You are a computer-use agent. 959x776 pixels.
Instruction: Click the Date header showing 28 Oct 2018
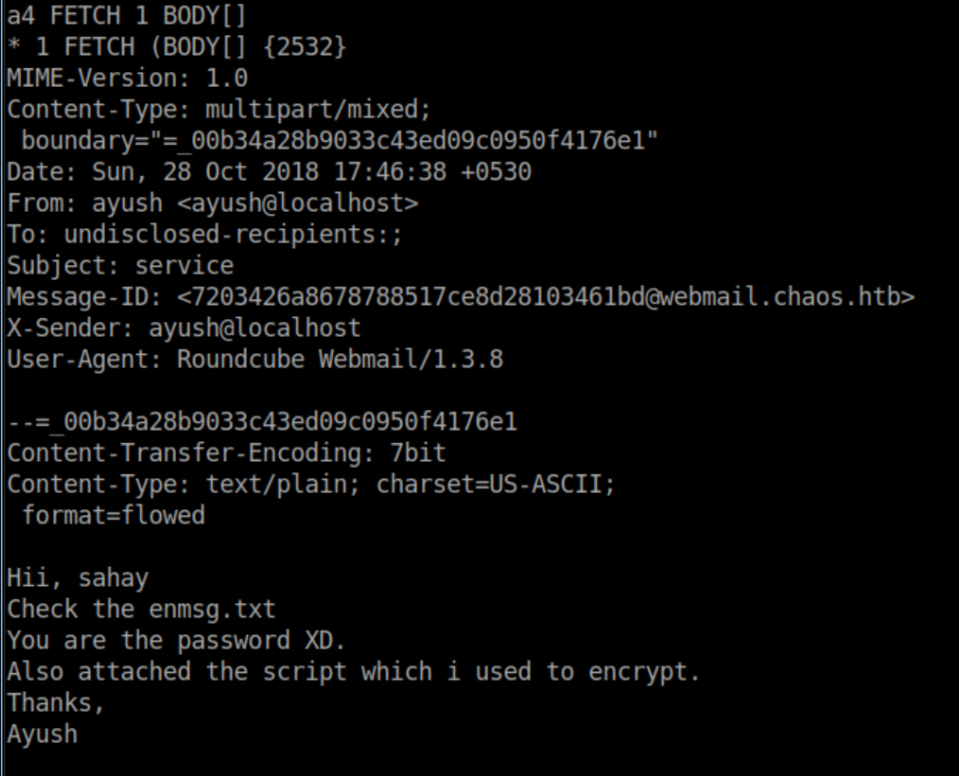[x=269, y=172]
